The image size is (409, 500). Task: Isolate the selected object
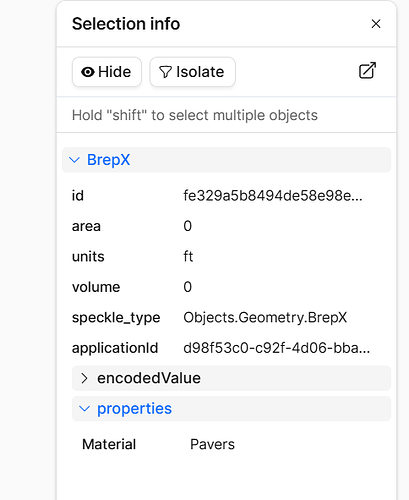click(193, 72)
